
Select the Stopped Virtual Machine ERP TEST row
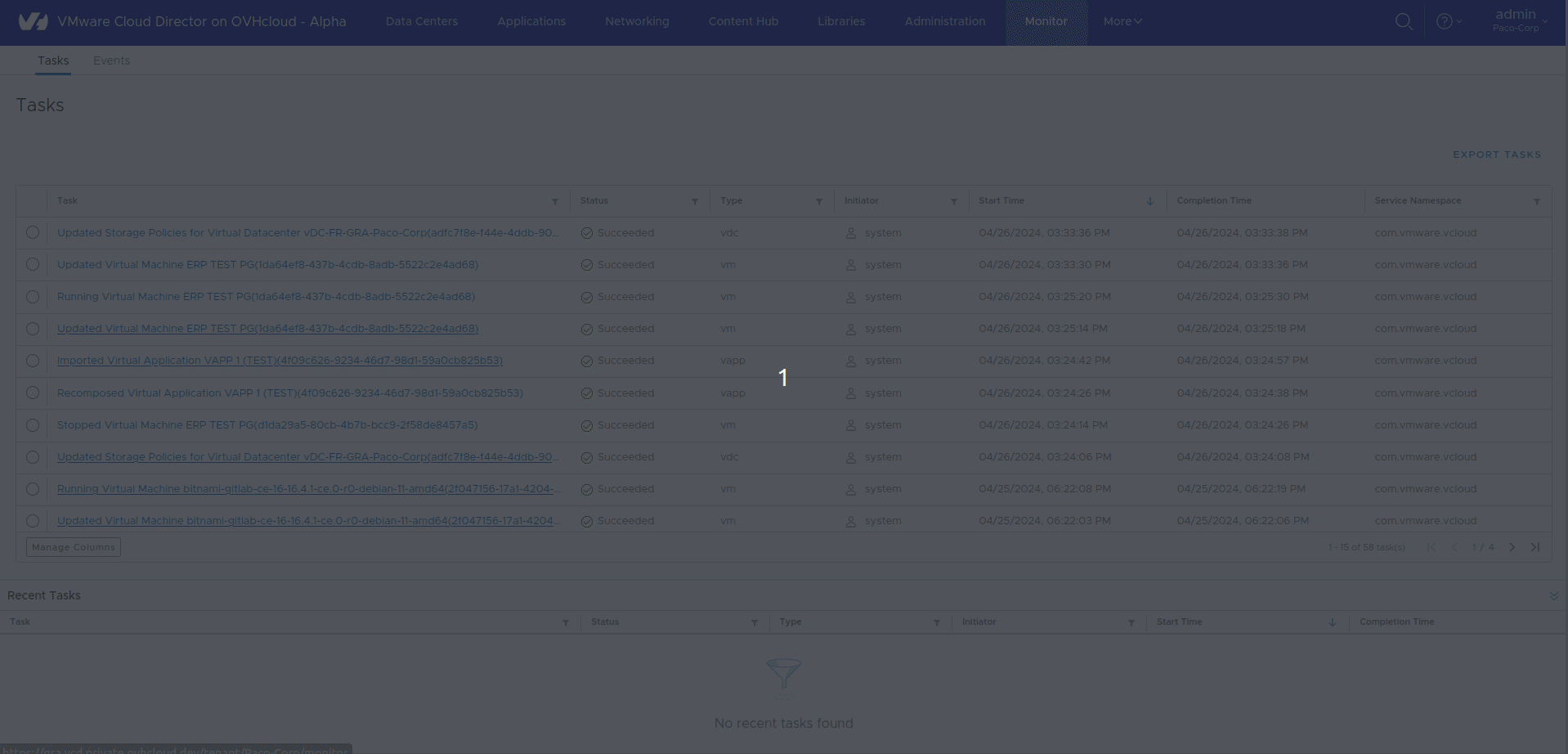(x=33, y=425)
